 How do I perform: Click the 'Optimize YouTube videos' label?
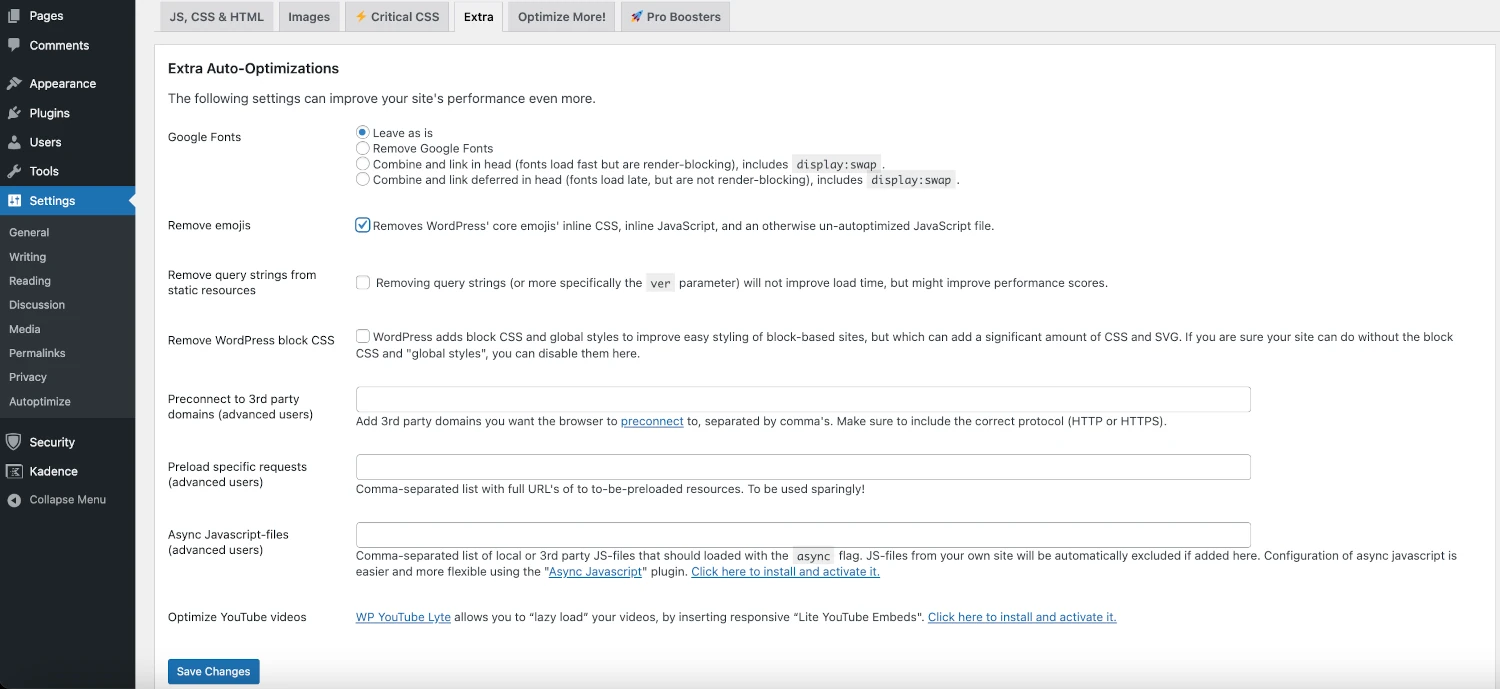click(237, 617)
